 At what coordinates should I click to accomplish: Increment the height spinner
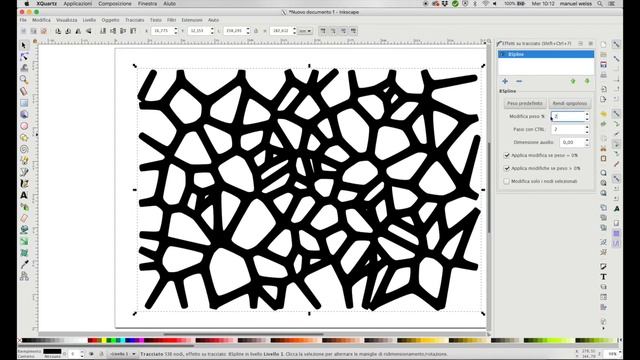294,29
